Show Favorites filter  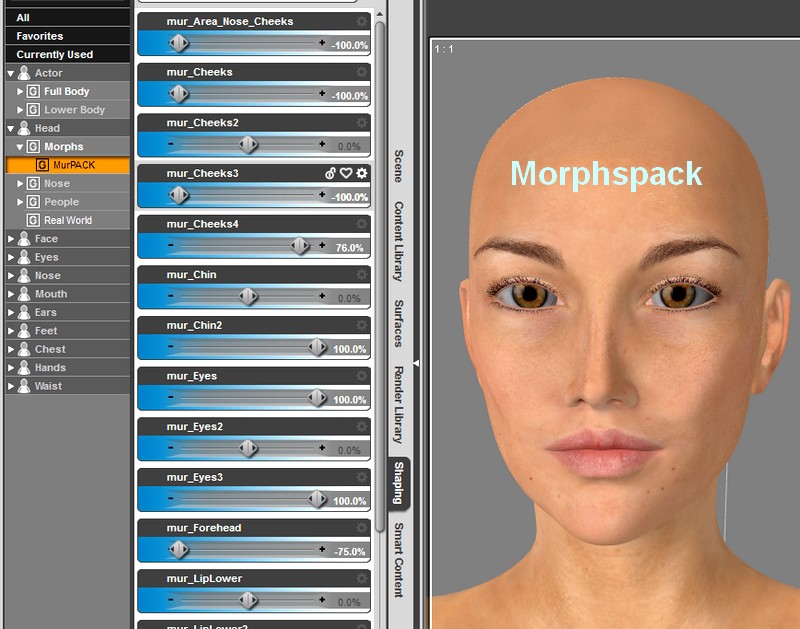(x=67, y=36)
